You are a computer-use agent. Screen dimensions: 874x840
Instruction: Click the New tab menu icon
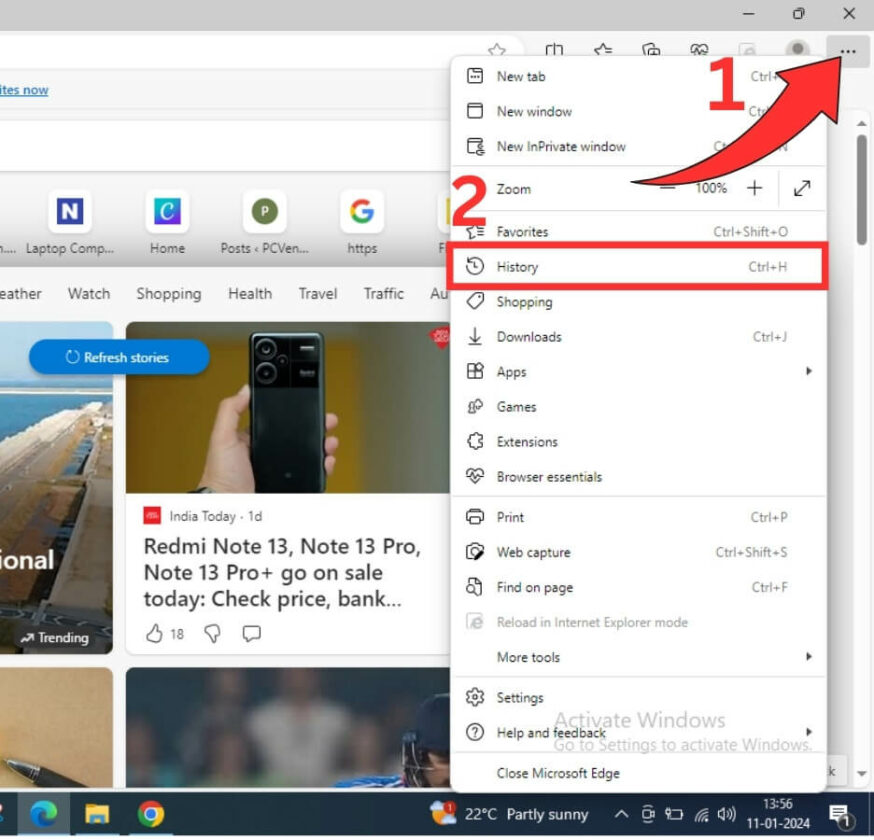(x=475, y=76)
